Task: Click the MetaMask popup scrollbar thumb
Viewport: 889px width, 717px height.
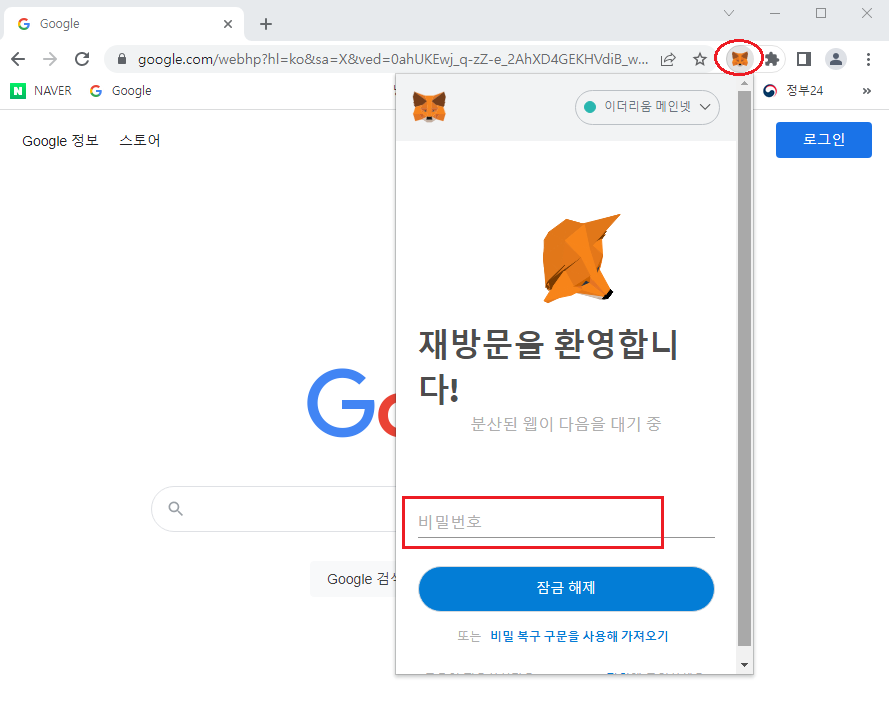Action: point(744,368)
